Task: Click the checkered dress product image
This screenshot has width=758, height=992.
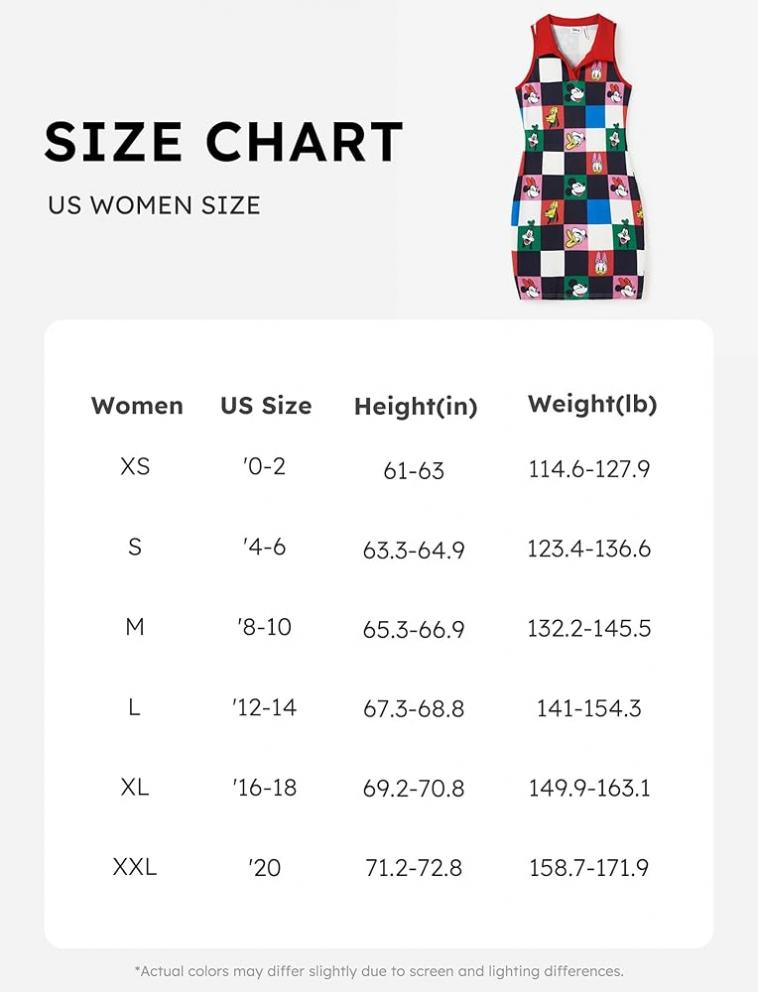Action: click(578, 156)
